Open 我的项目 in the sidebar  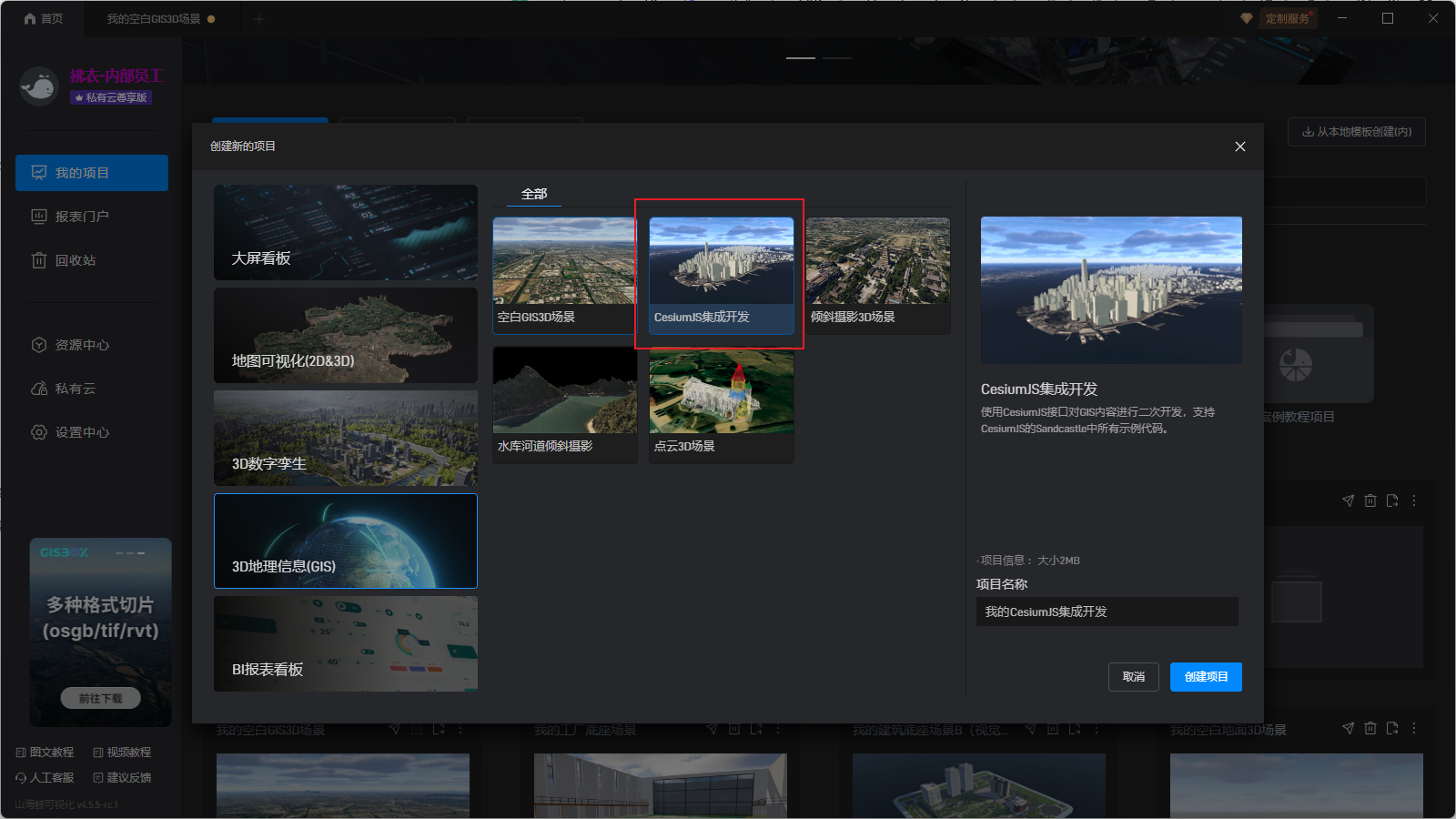point(92,173)
